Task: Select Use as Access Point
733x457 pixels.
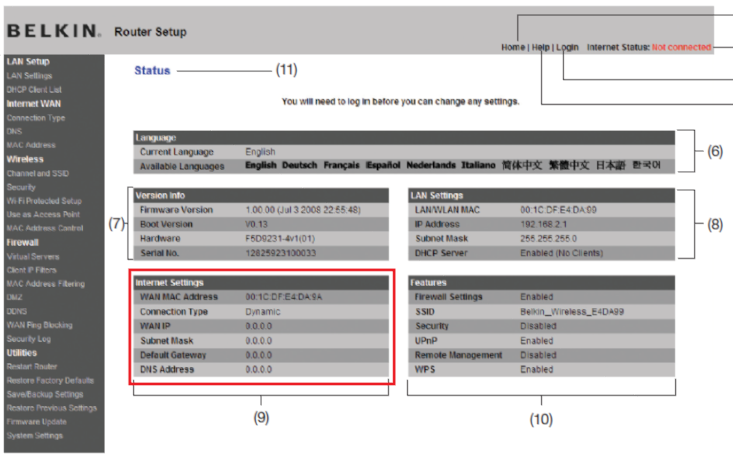Action: pos(43,214)
